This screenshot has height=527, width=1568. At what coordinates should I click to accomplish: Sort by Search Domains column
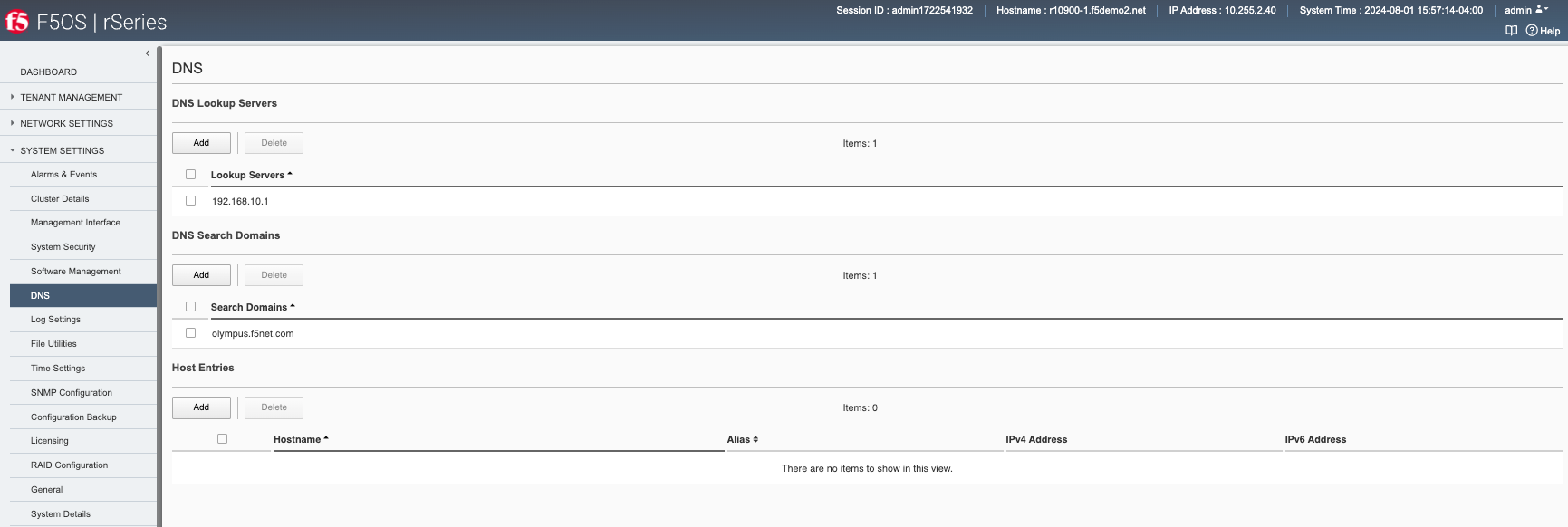point(253,307)
